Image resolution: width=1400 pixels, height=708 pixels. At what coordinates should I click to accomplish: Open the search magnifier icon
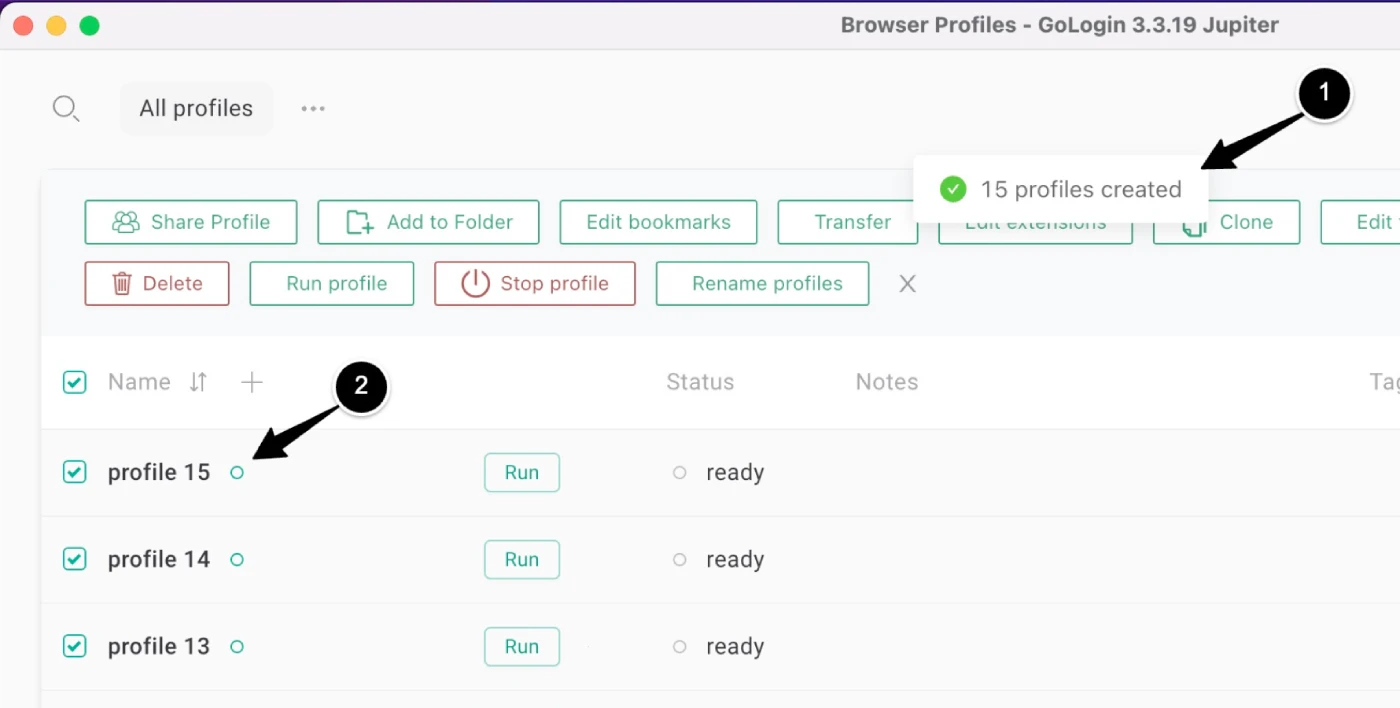click(x=65, y=108)
